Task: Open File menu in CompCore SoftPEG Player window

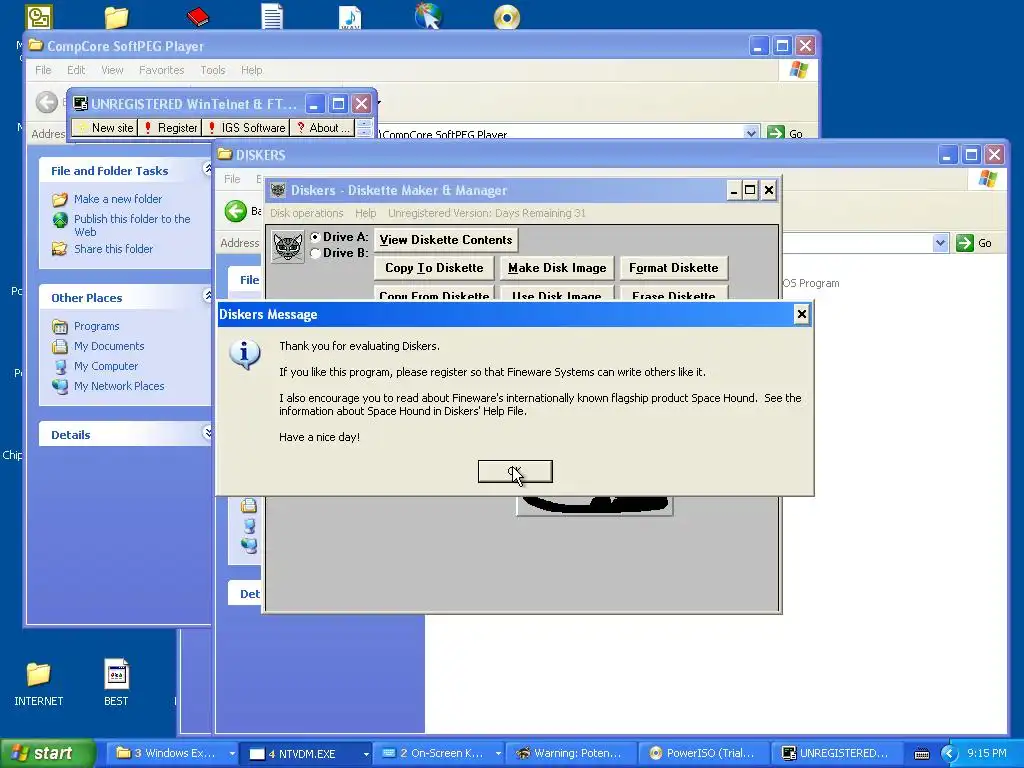Action: (43, 70)
